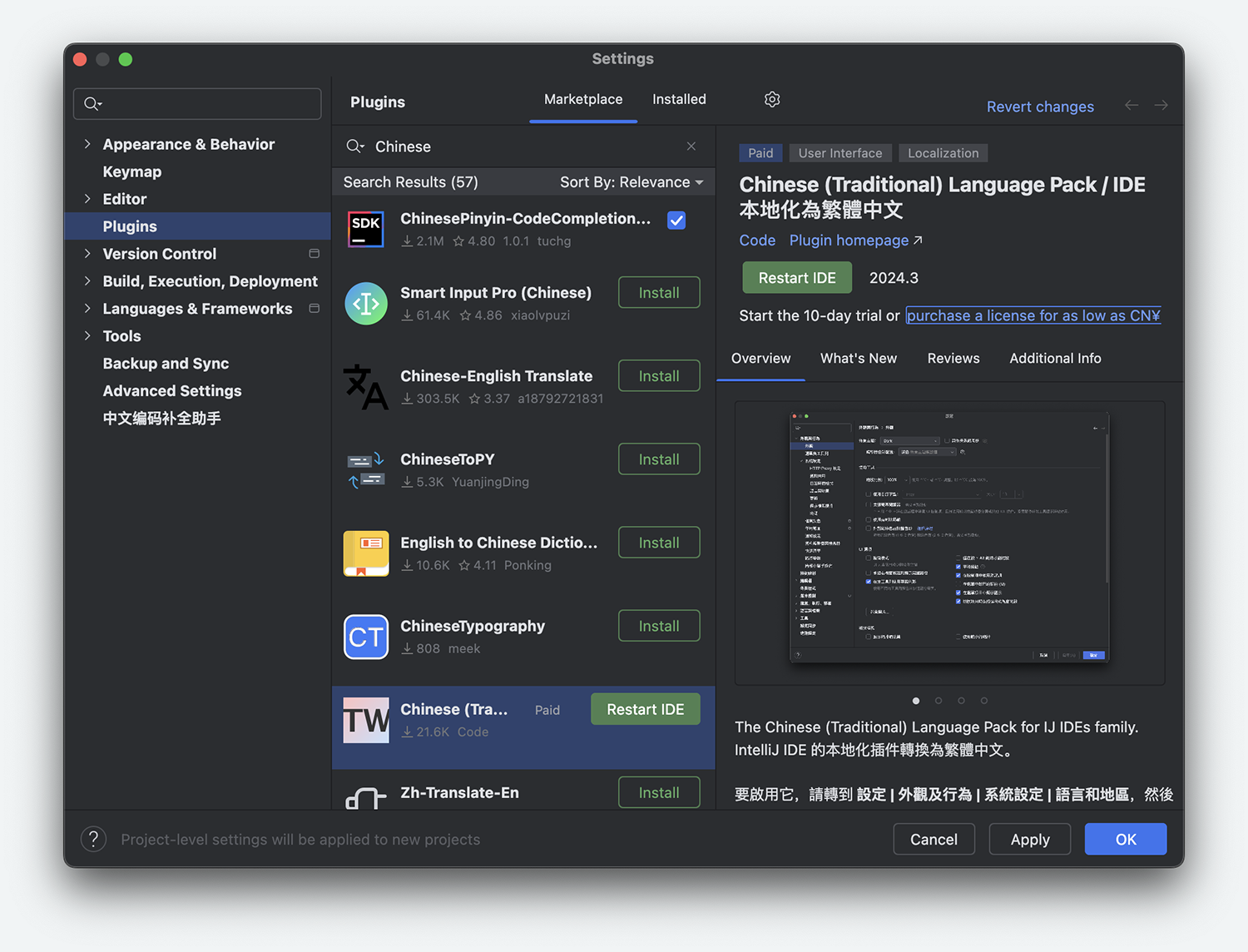Expand the Tools tree node
The image size is (1248, 952).
pos(87,336)
